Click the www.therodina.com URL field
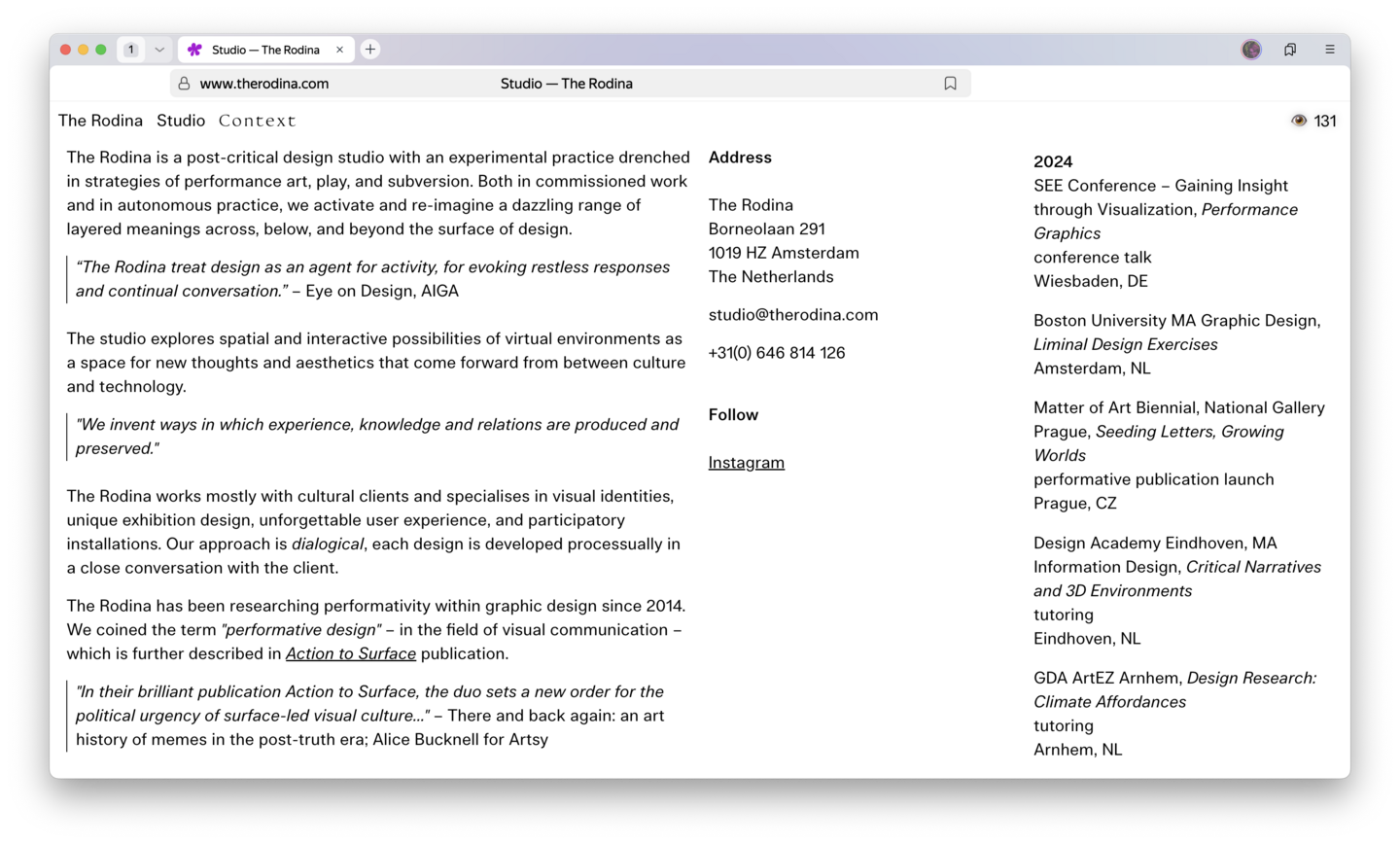 coord(264,84)
